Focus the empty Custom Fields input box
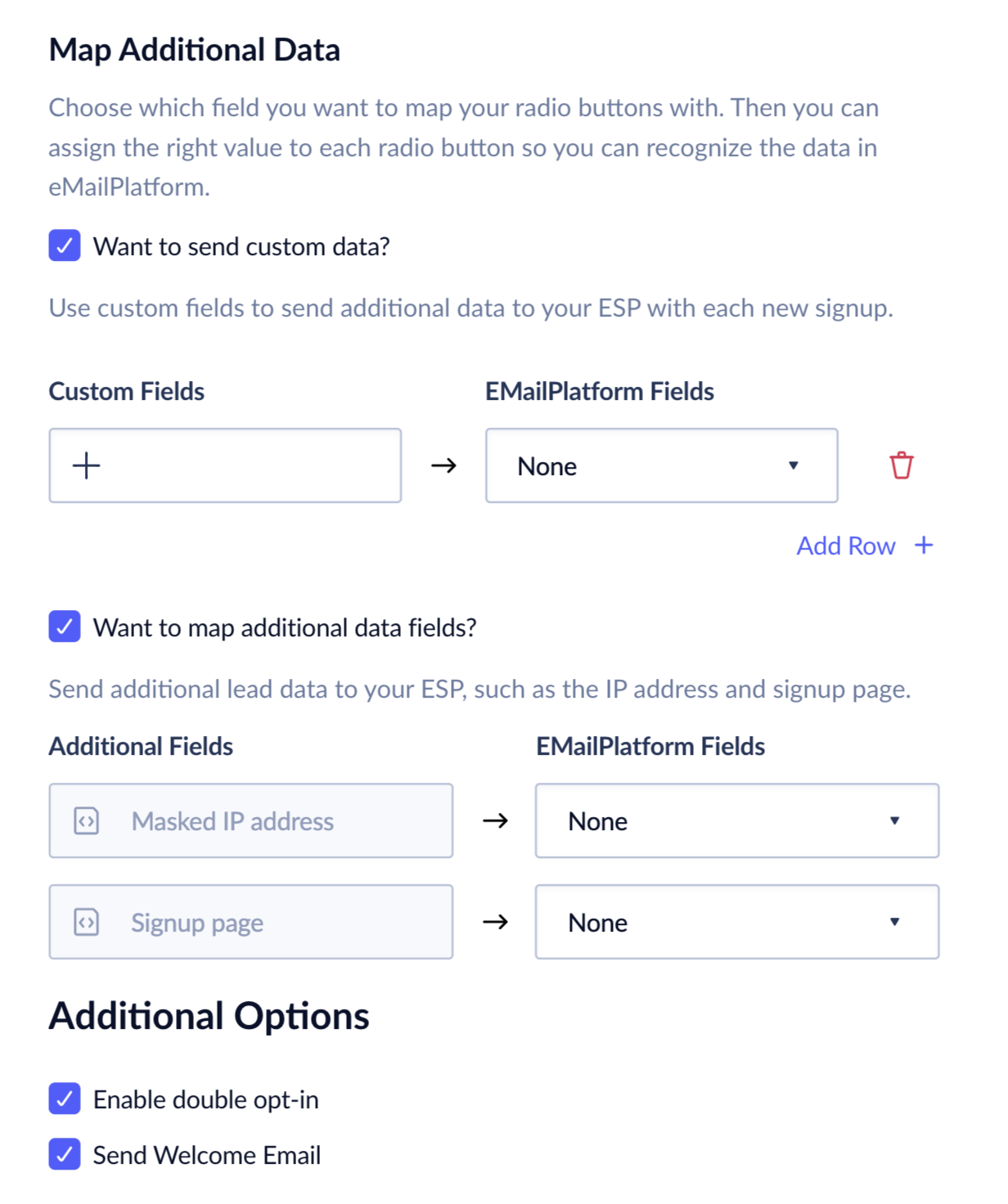The image size is (1008, 1204). (245, 465)
